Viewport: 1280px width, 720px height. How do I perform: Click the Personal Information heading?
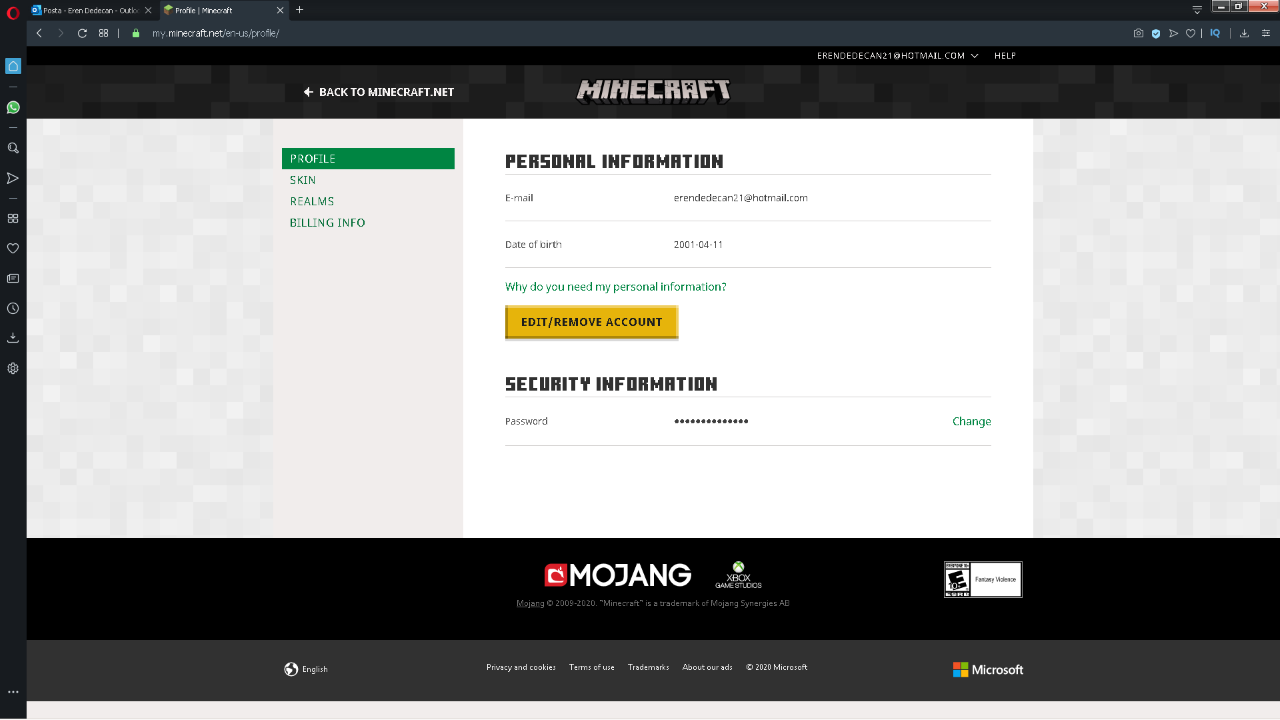(614, 161)
